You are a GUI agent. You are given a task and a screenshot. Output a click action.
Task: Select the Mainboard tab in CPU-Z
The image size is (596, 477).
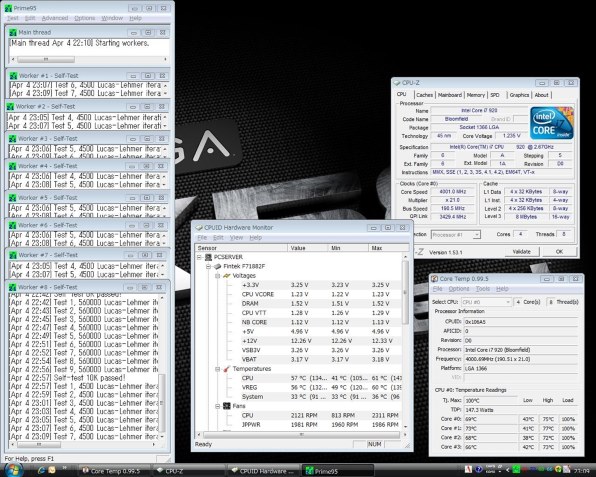450,95
